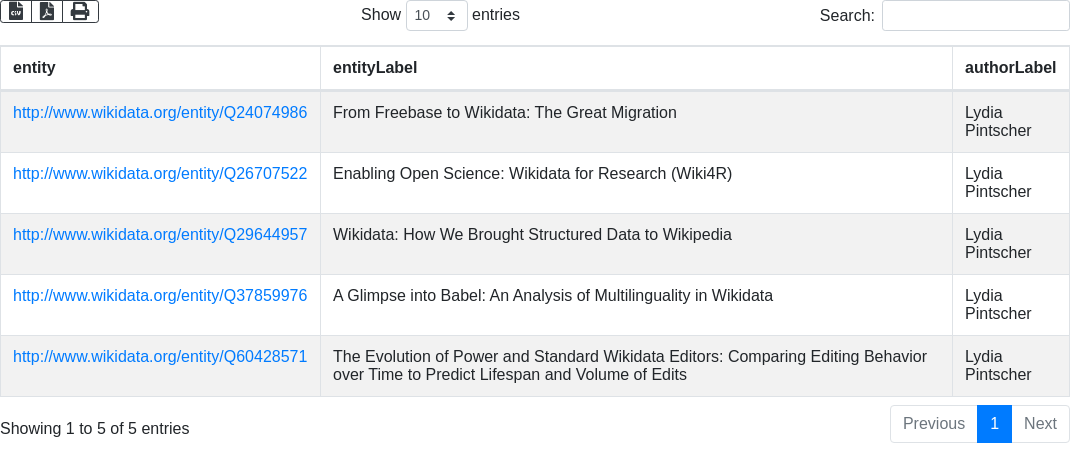This screenshot has width=1070, height=450.
Task: Sort table by entity column
Action: (x=34, y=68)
